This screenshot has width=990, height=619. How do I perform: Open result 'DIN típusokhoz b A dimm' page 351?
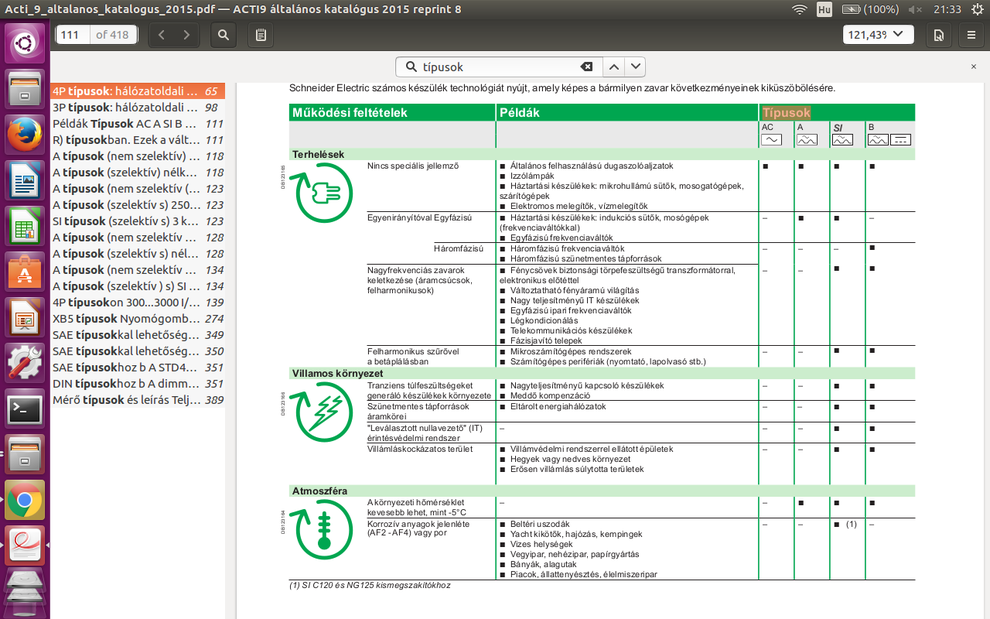[x=137, y=384]
